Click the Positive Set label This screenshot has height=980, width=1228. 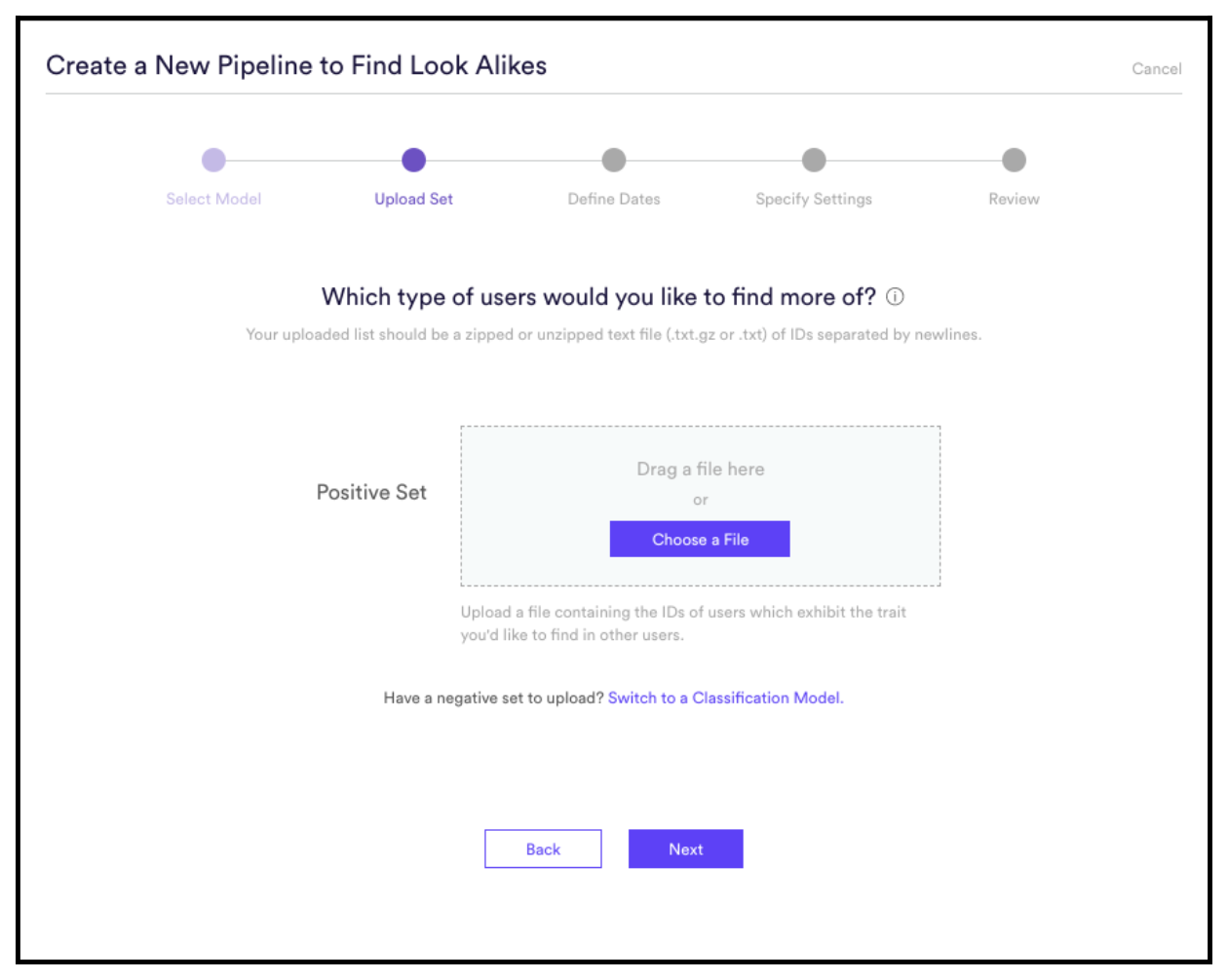click(371, 492)
